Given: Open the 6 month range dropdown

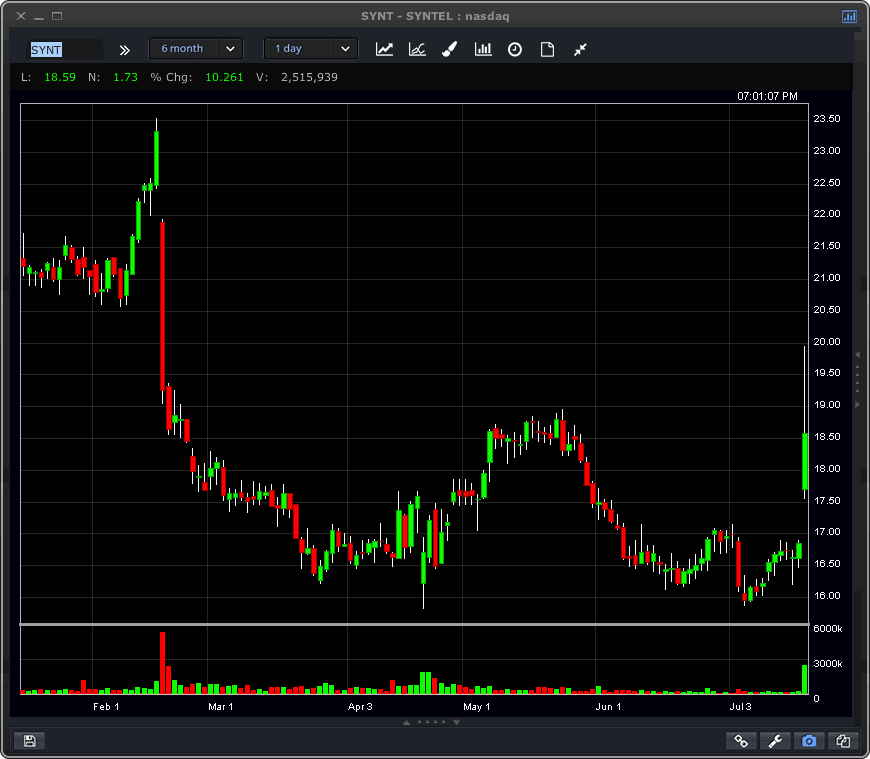Looking at the screenshot, I should click(x=196, y=49).
